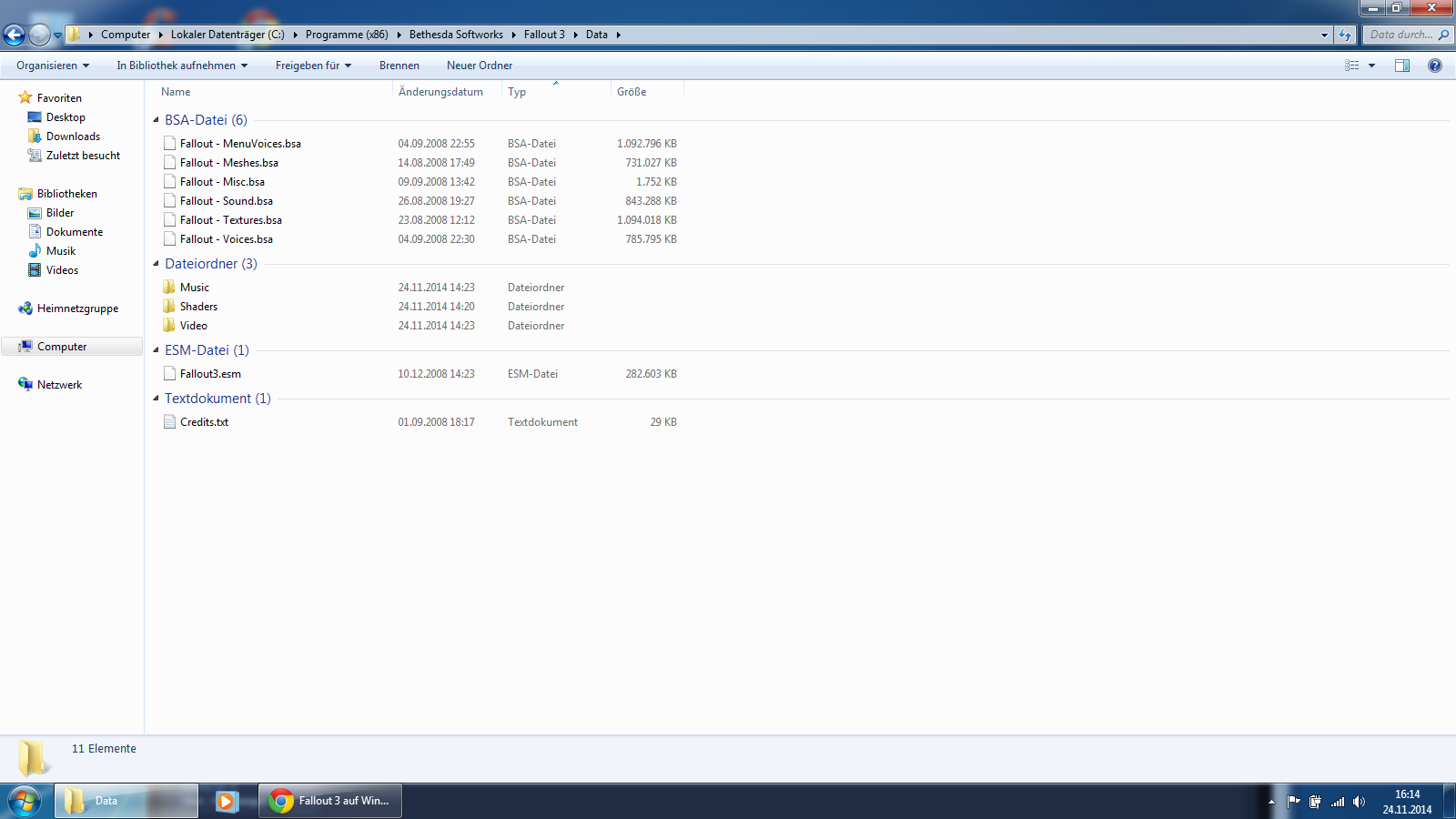
Task: Select file icon of Fallout - MenuVoices.bsa
Action: (x=169, y=144)
